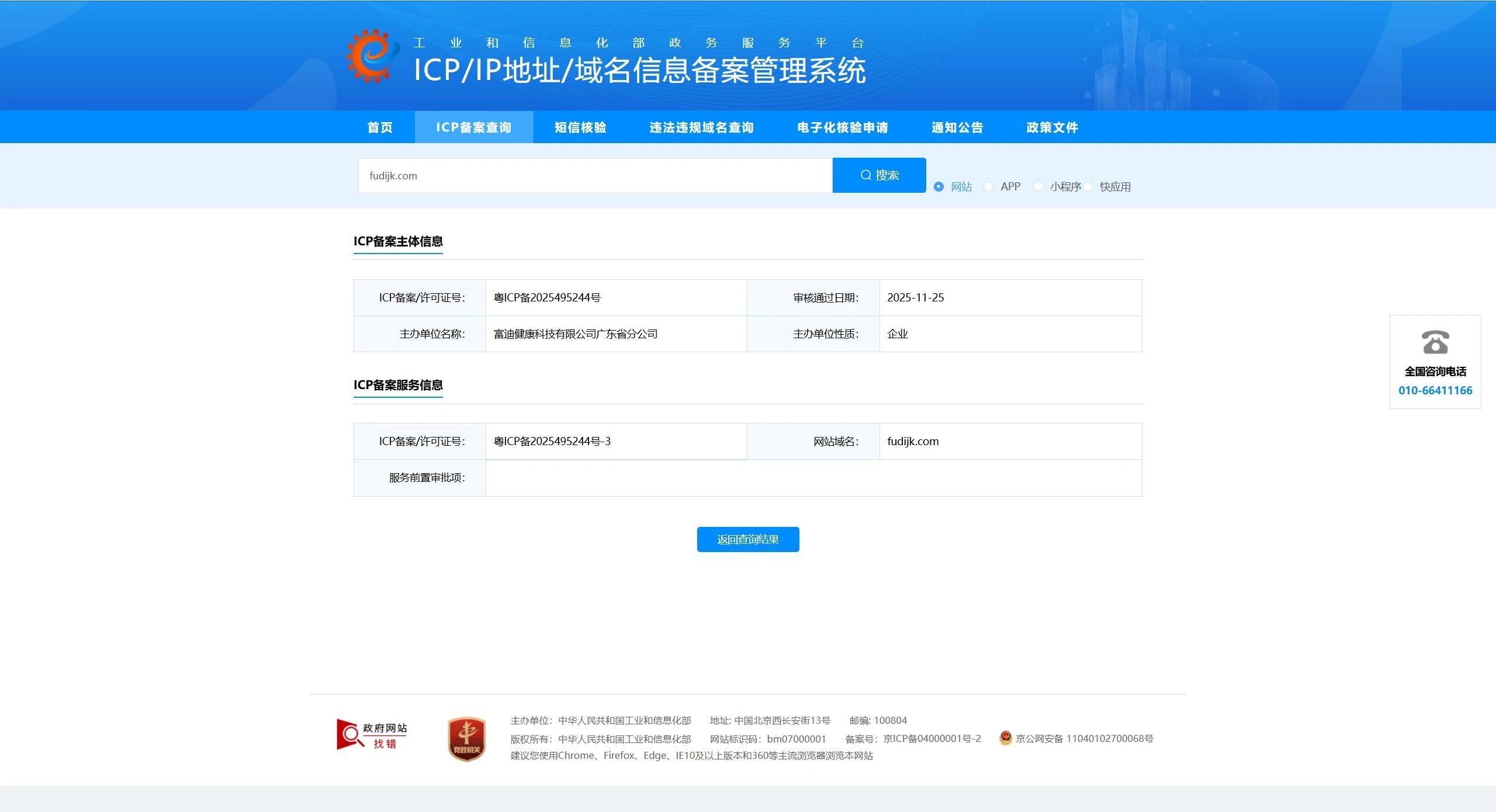Screen dimensions: 1496x812
Task: Select the 快应用 radio option
Action: pyautogui.click(x=1088, y=187)
